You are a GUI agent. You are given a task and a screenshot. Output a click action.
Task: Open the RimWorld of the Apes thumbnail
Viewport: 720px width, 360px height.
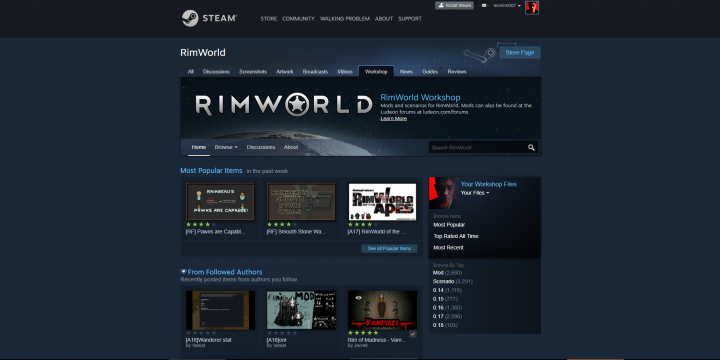coord(382,202)
